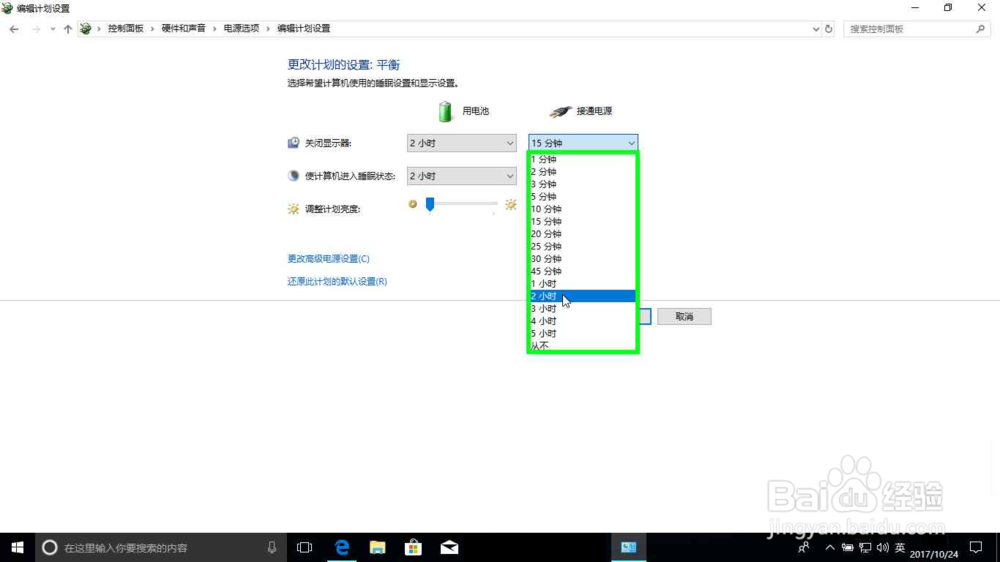The height and width of the screenshot is (562, 1000).
Task: Choose 3 分钟 option
Action: [583, 184]
